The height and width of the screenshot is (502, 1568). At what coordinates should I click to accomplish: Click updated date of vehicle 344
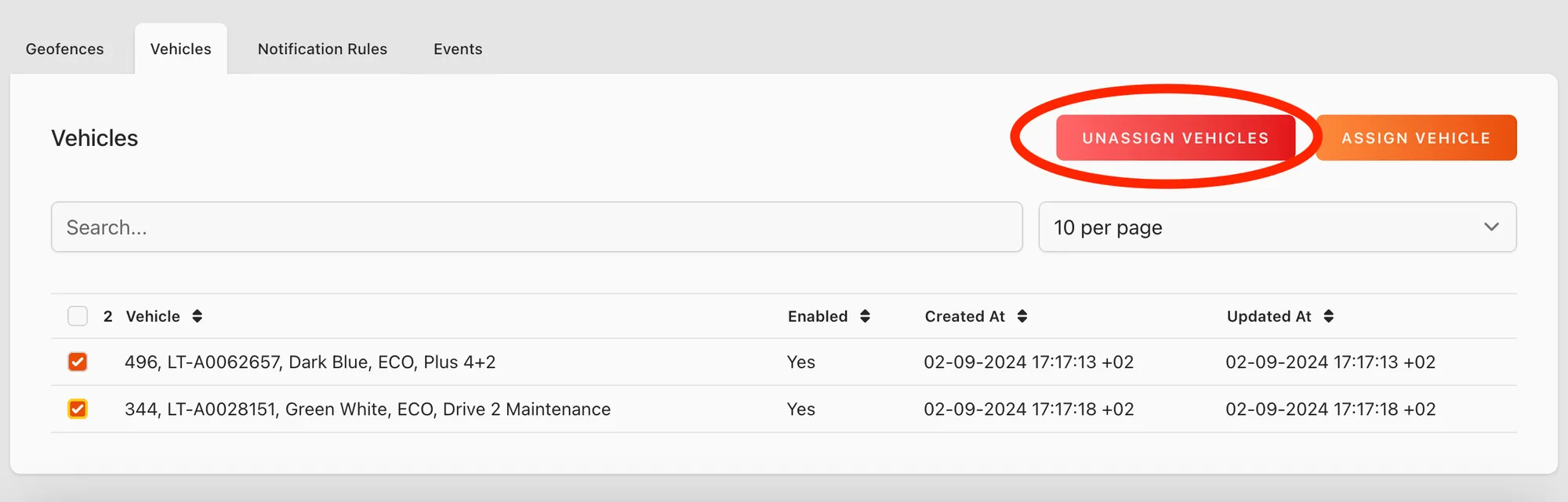click(x=1330, y=409)
